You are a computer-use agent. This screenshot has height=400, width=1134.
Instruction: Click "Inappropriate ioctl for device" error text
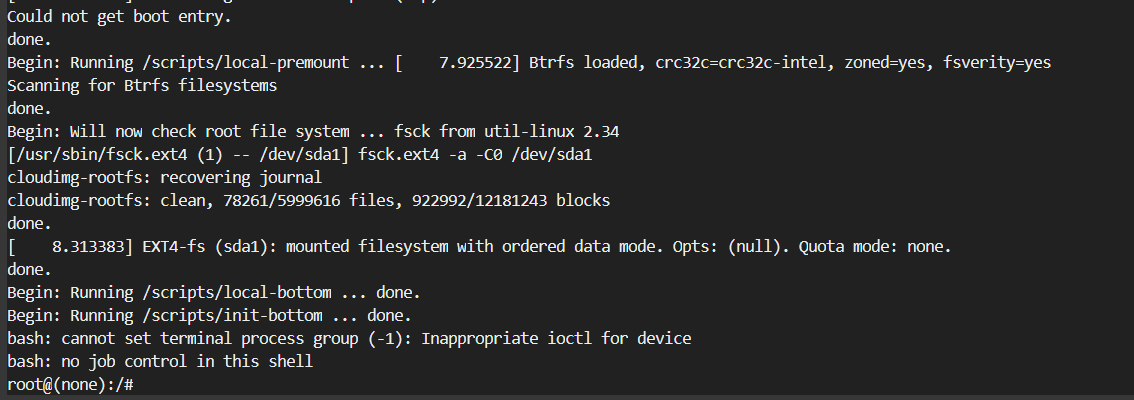tap(556, 338)
